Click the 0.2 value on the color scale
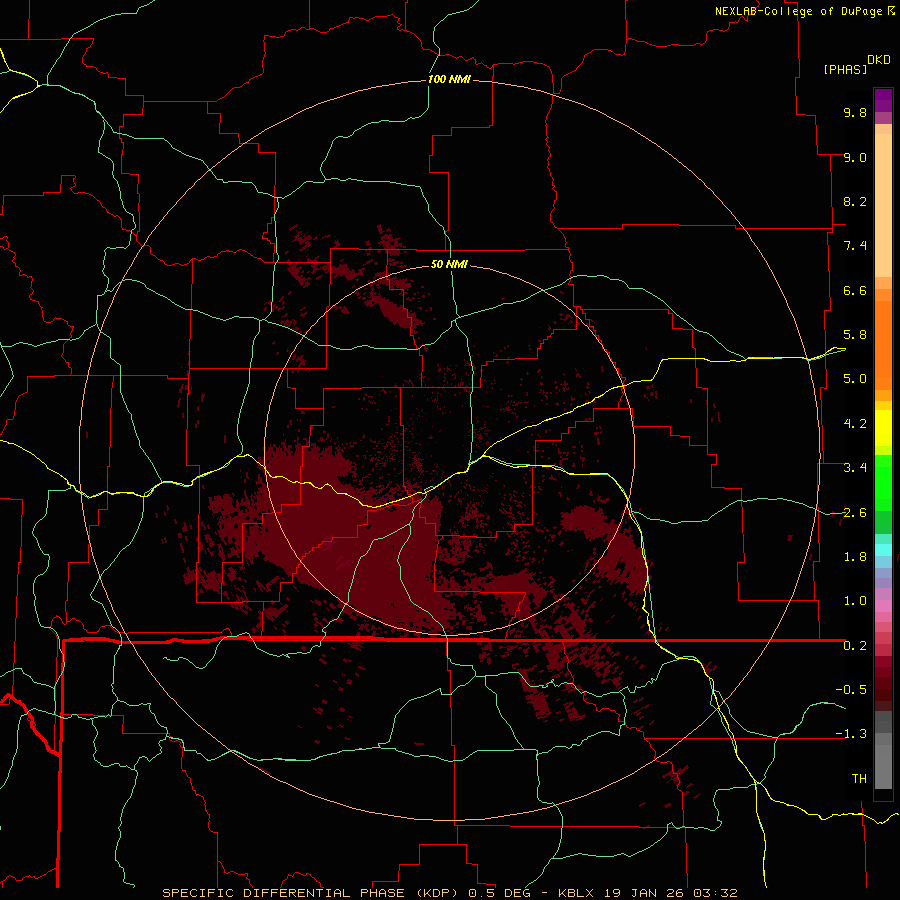 (855, 646)
